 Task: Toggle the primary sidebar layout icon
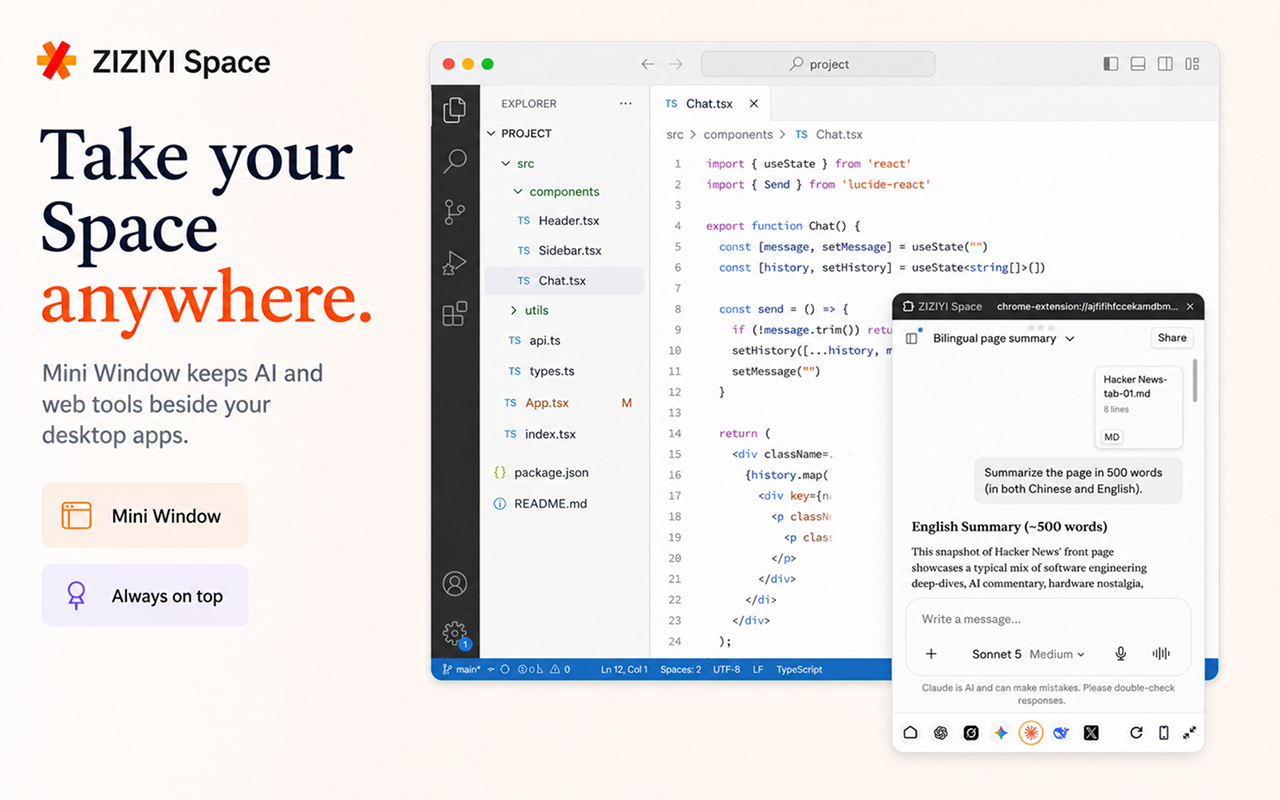(1111, 64)
